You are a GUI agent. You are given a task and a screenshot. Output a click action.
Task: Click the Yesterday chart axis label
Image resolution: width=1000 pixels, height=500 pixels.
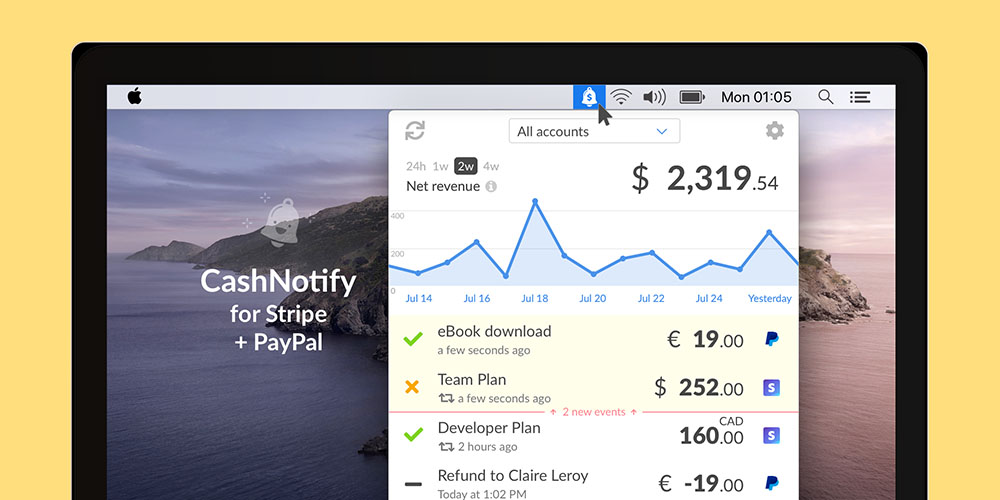[770, 298]
